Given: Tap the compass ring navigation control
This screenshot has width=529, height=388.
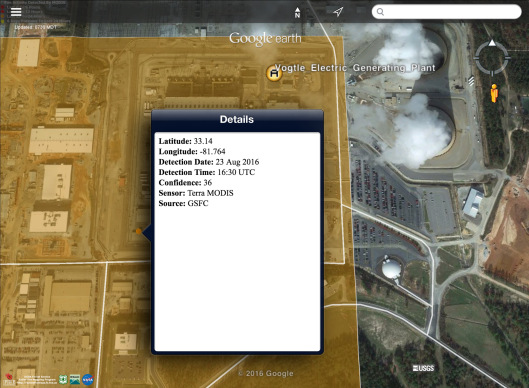Looking at the screenshot, I should tap(492, 57).
